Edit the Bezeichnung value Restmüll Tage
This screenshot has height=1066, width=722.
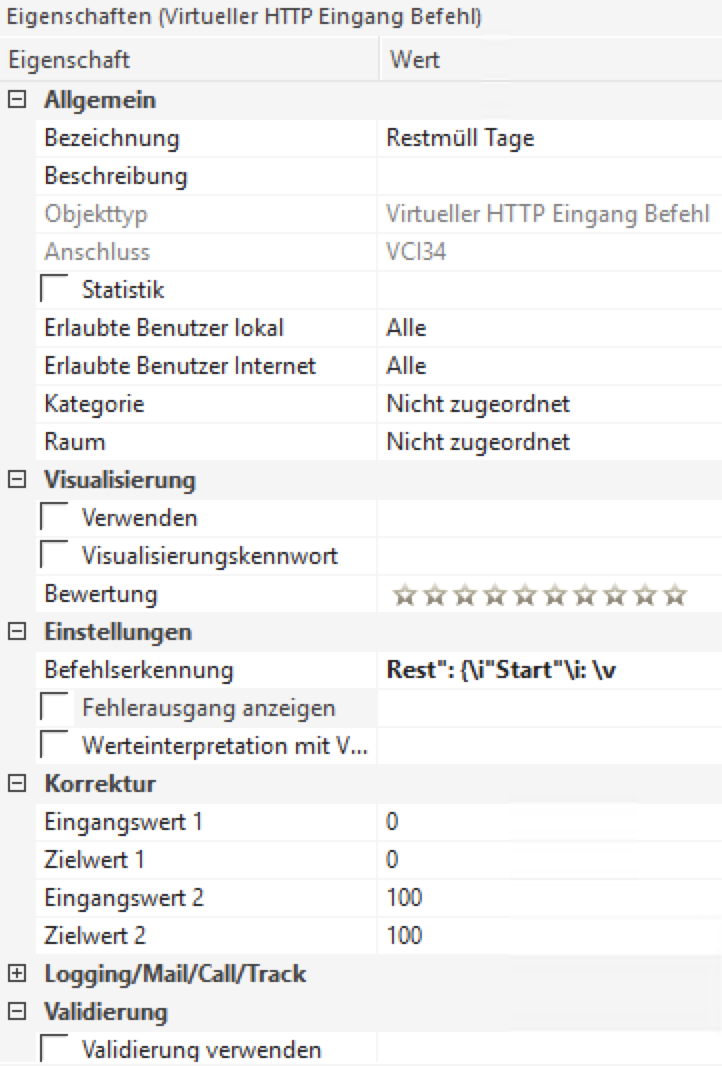[x=548, y=139]
